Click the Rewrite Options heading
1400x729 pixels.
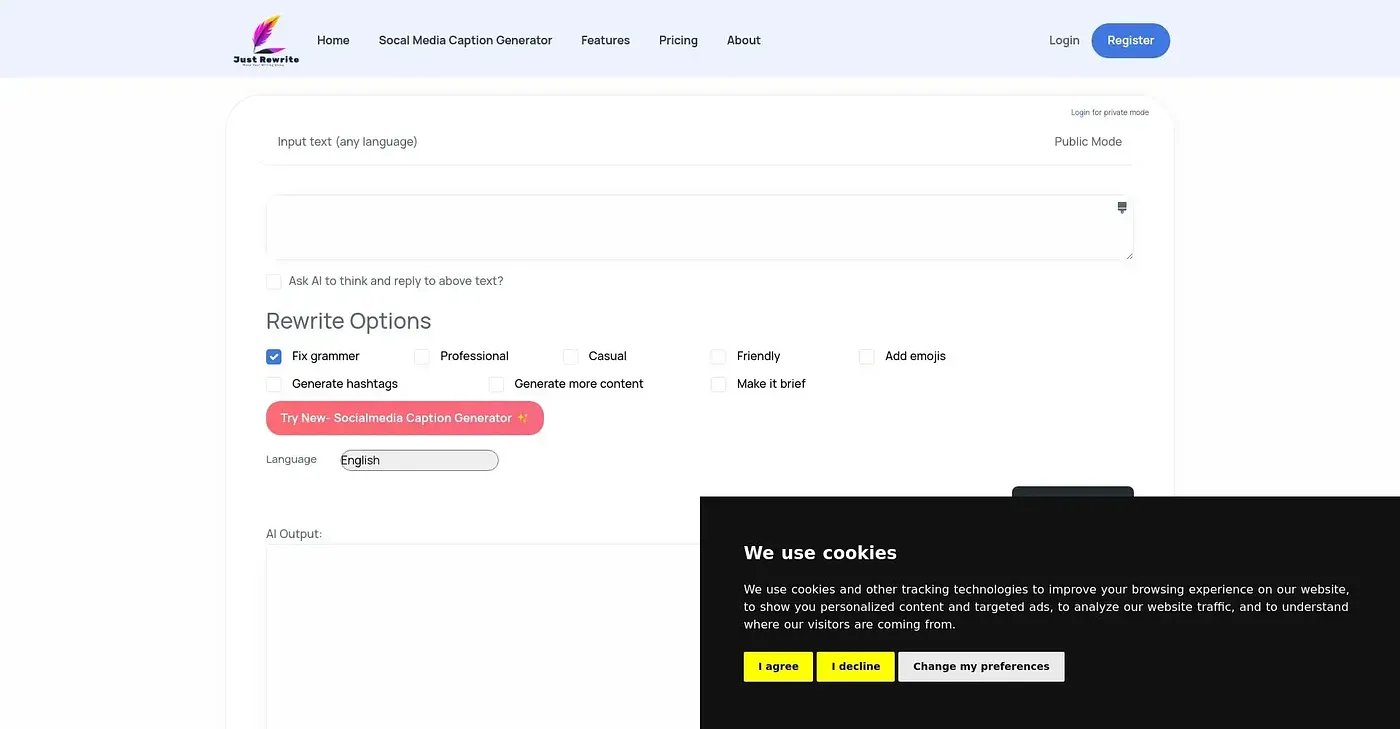pos(349,321)
